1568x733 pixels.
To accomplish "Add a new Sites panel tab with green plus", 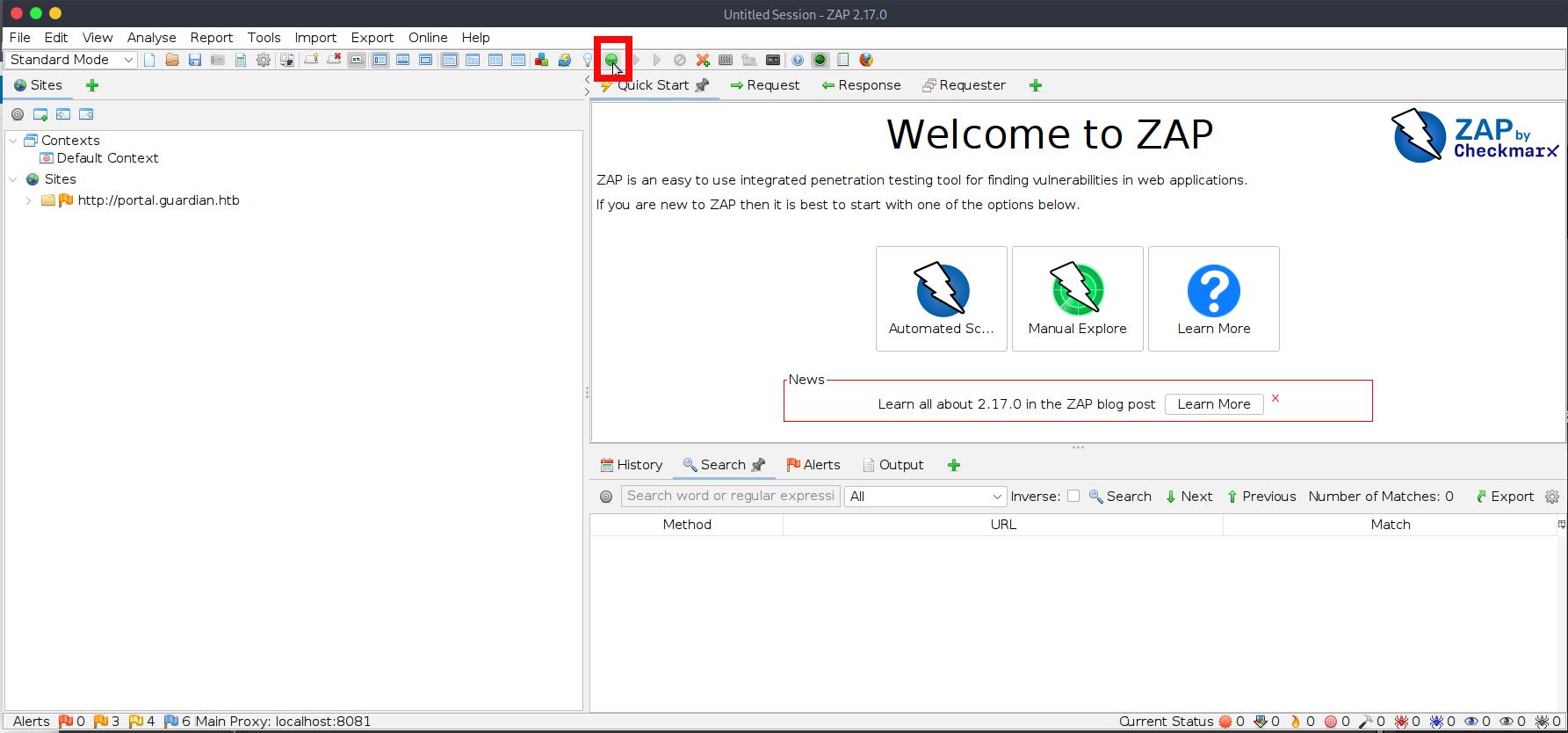I will tap(92, 85).
